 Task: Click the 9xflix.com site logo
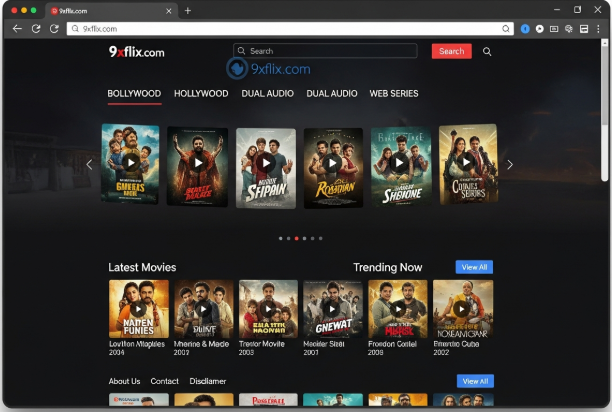136,52
